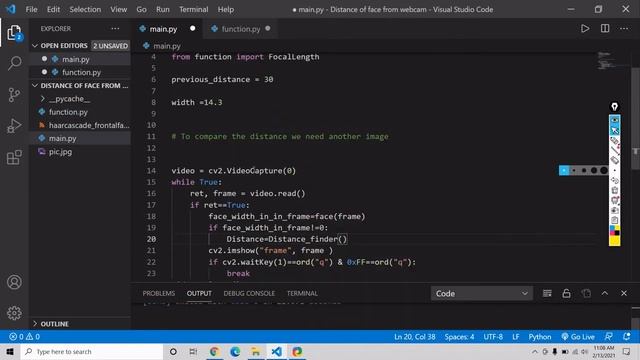Toggle cursor mode in annotation toolbar
This screenshot has height=360, width=640.
(x=614, y=130)
